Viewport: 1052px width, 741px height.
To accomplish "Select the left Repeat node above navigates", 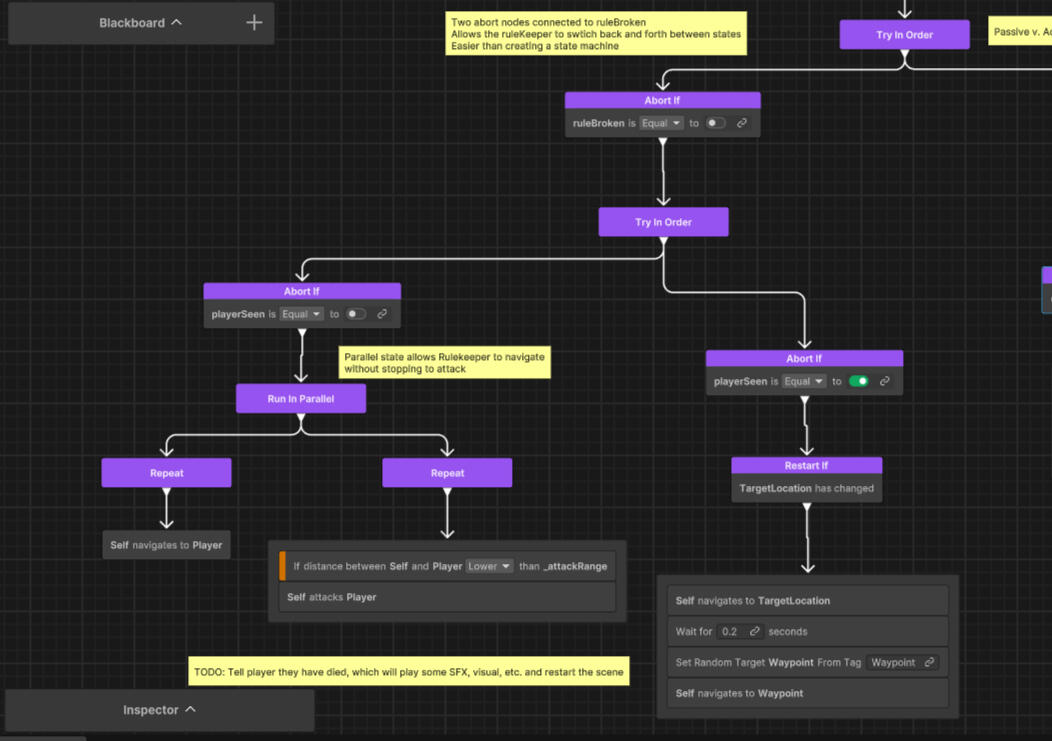I will (x=166, y=473).
